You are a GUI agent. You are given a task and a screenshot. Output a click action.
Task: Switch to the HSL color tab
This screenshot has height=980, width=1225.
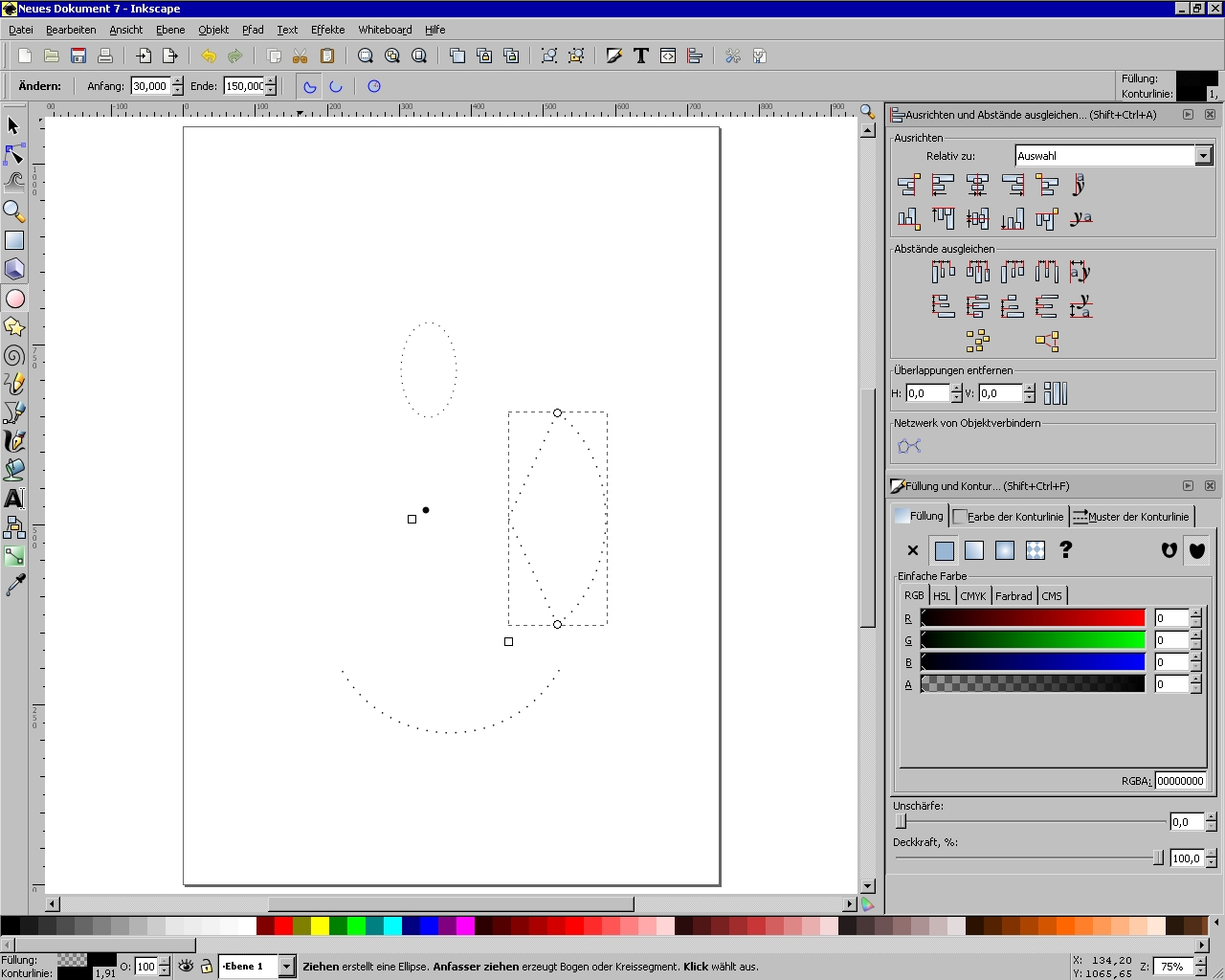[942, 596]
